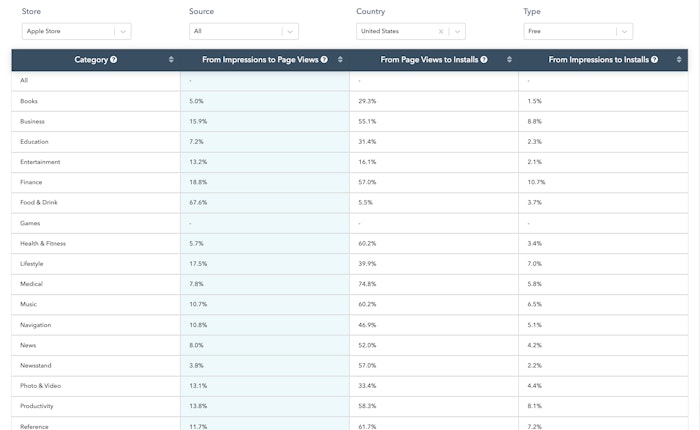Expand the Source dropdown set to All
Screen dimensions: 700x430
point(290,31)
